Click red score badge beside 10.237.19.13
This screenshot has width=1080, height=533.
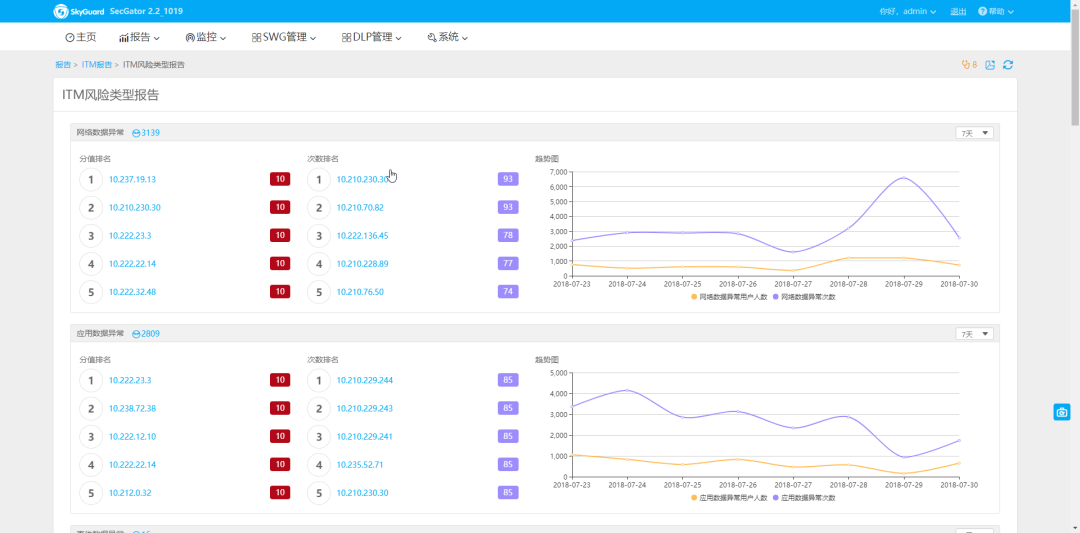coord(280,180)
